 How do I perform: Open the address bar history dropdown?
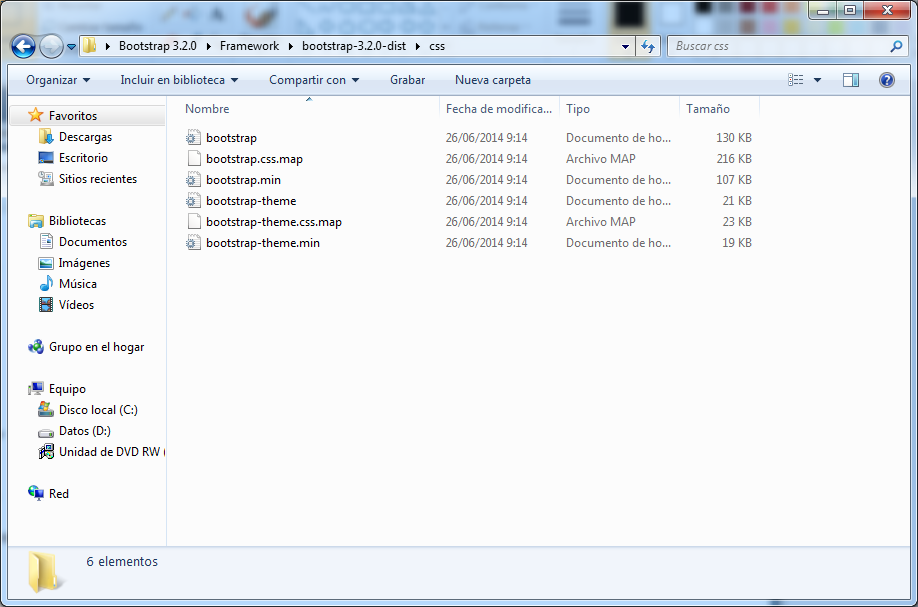625,46
